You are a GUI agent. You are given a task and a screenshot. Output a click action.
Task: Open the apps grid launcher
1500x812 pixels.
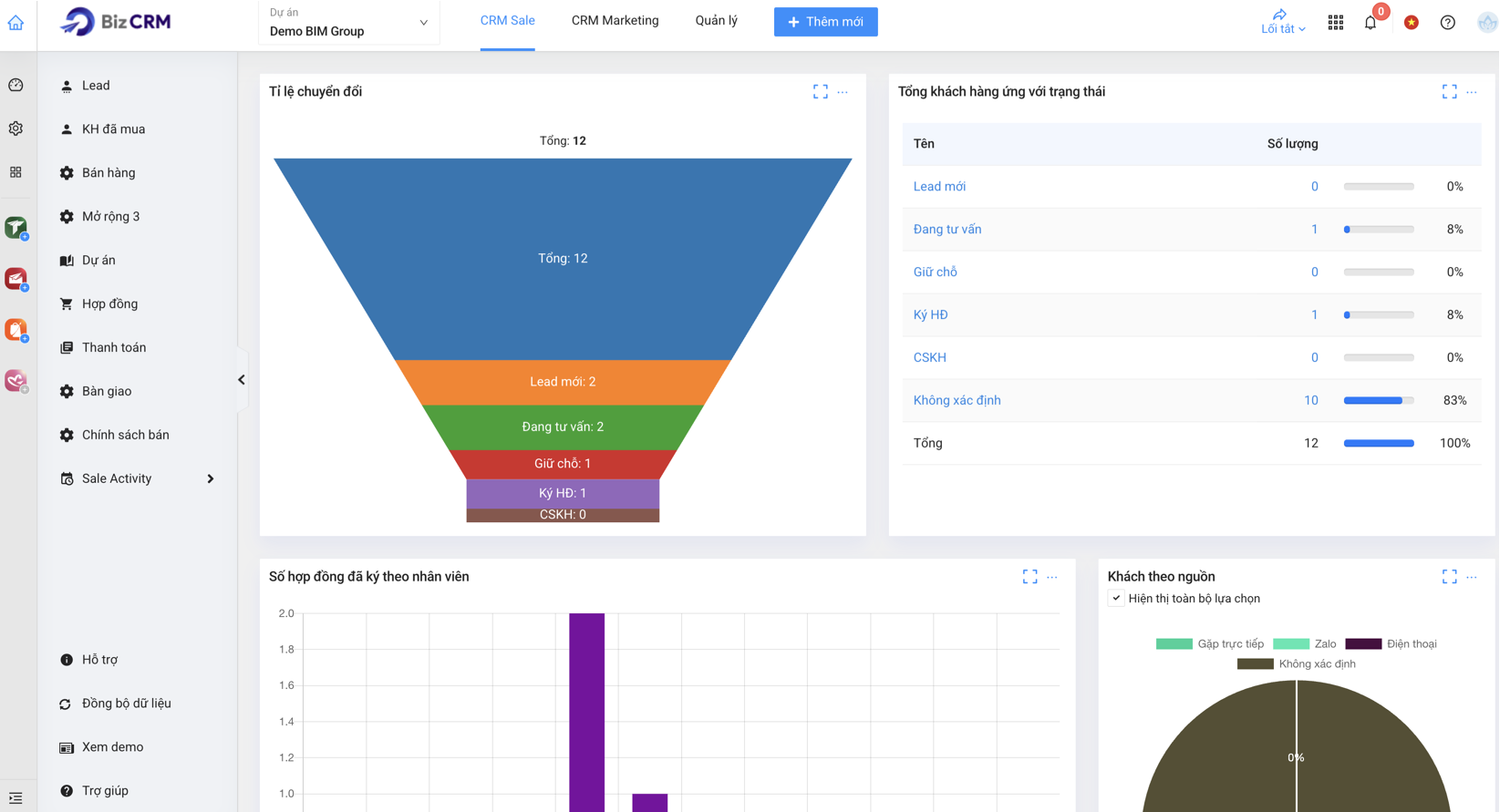pyautogui.click(x=1336, y=23)
